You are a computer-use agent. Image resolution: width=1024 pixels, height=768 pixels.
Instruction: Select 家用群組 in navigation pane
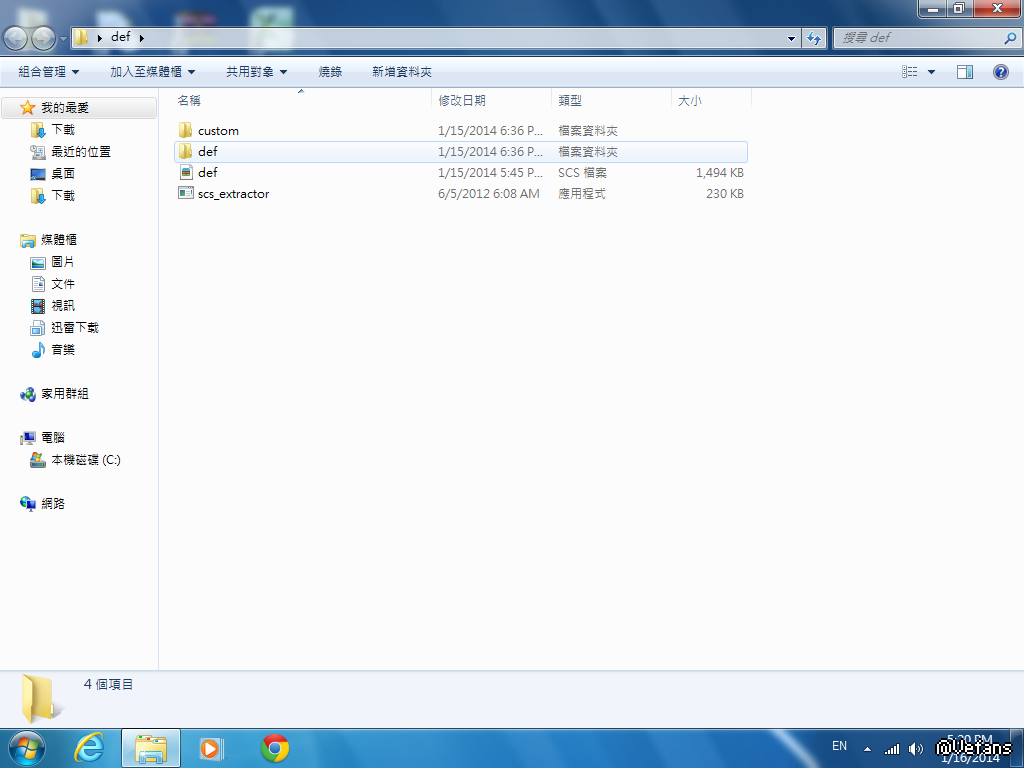[x=65, y=394]
